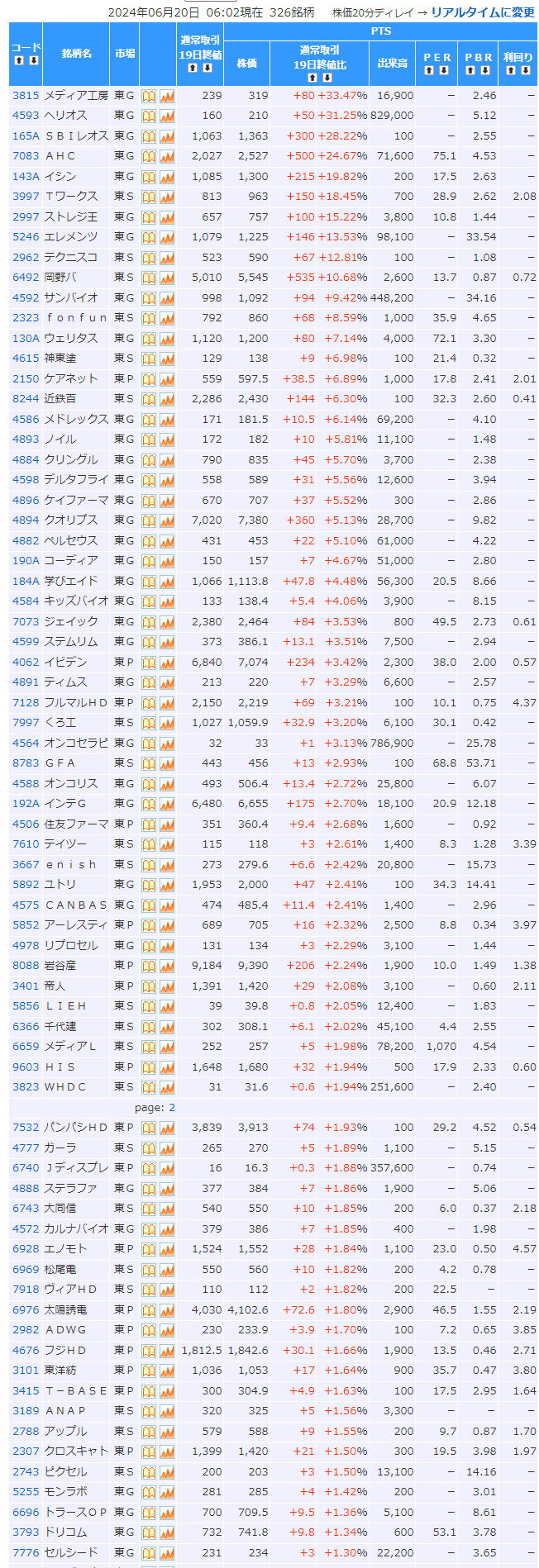Image resolution: width=539 pixels, height=1568 pixels.
Task: Open stock code 4593 link
Action: [x=26, y=116]
